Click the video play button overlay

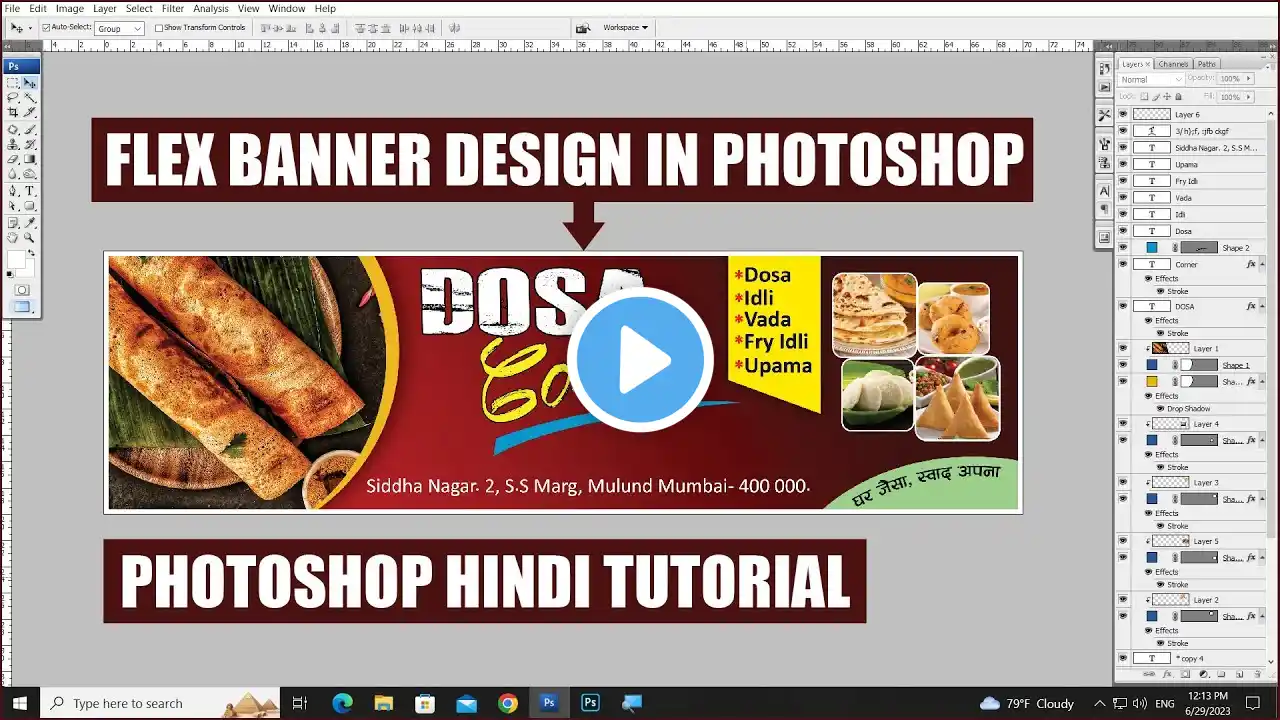click(x=640, y=360)
